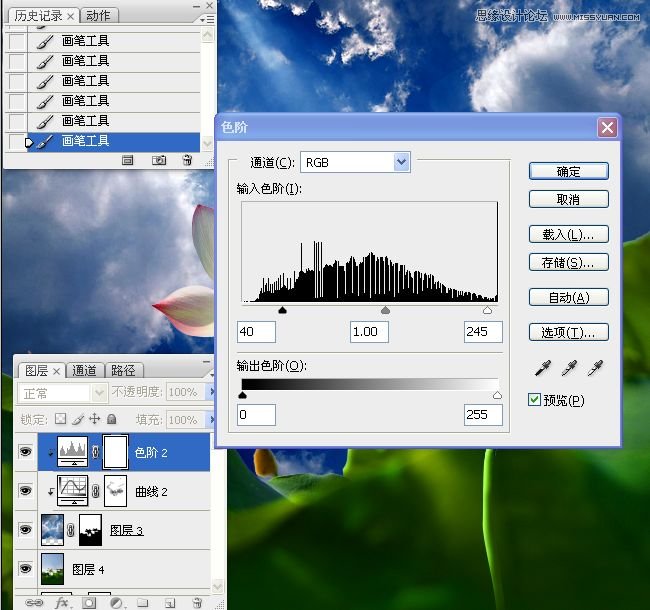Open the History panel options menu
Image resolution: width=650 pixels, height=610 pixels.
(207, 19)
